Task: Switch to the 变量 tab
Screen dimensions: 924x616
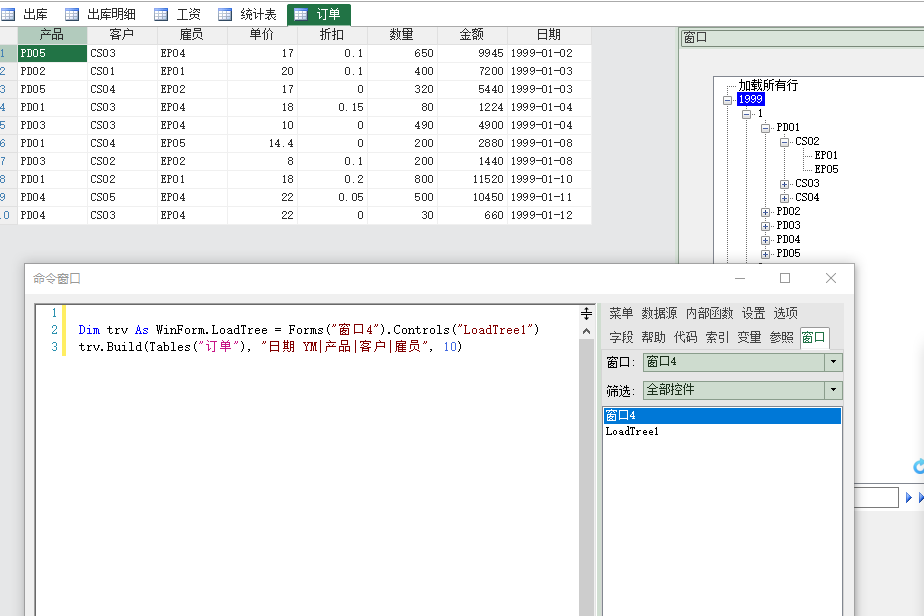Action: [x=749, y=337]
